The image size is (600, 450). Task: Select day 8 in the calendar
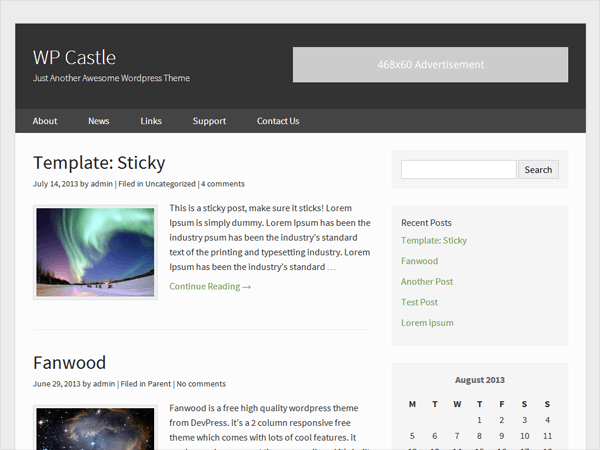[479, 436]
